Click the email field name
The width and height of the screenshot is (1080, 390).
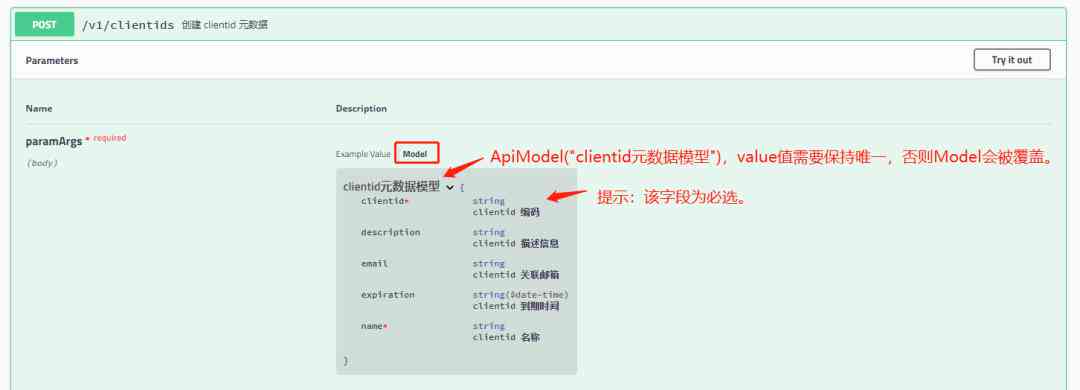(x=374, y=263)
